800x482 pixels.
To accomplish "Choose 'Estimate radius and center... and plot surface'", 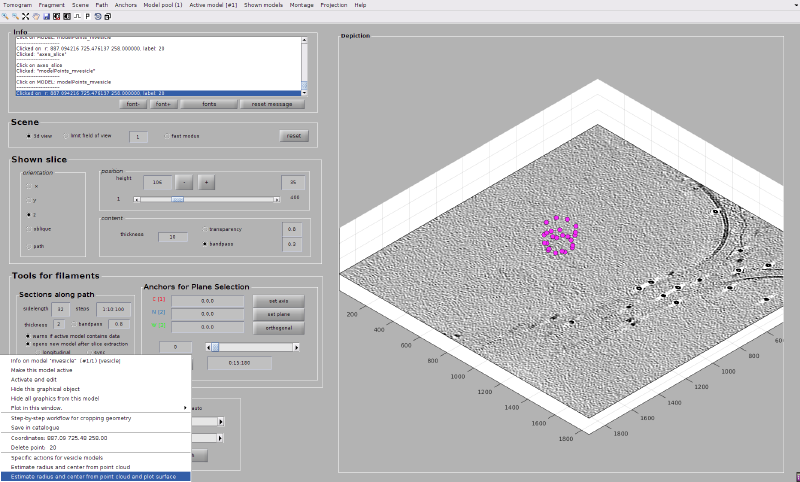I will click(95, 477).
